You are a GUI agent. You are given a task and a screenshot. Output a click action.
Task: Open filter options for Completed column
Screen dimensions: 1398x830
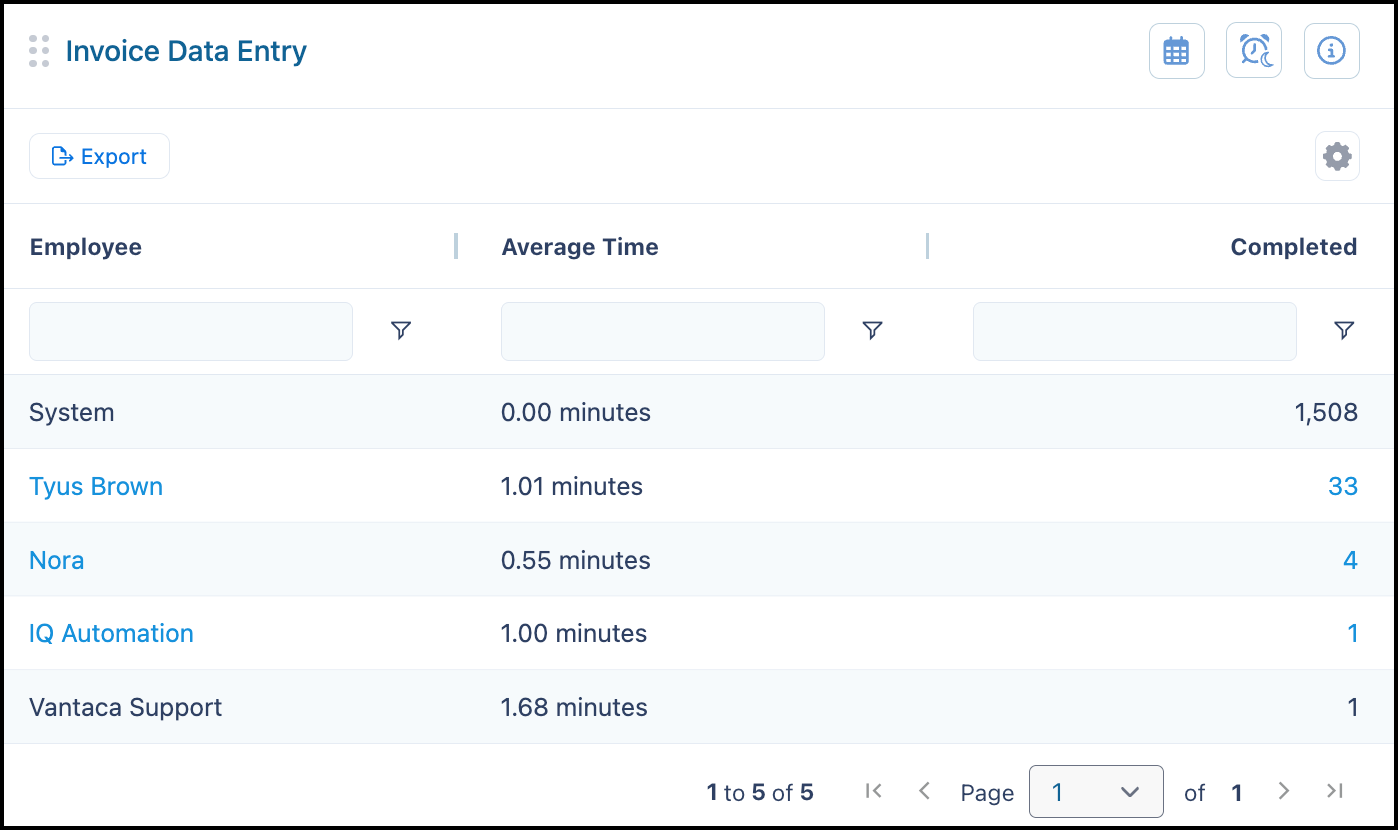click(1344, 330)
